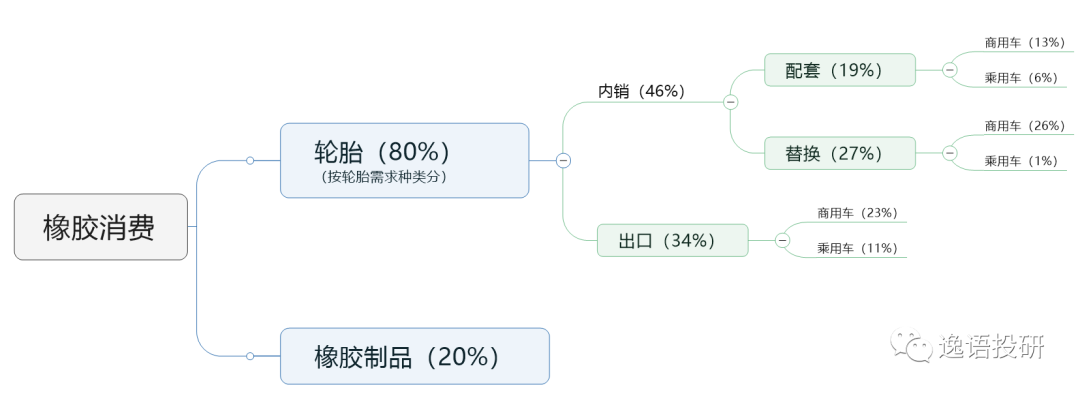
Task: Select the 配套（19%） node
Action: [840, 70]
